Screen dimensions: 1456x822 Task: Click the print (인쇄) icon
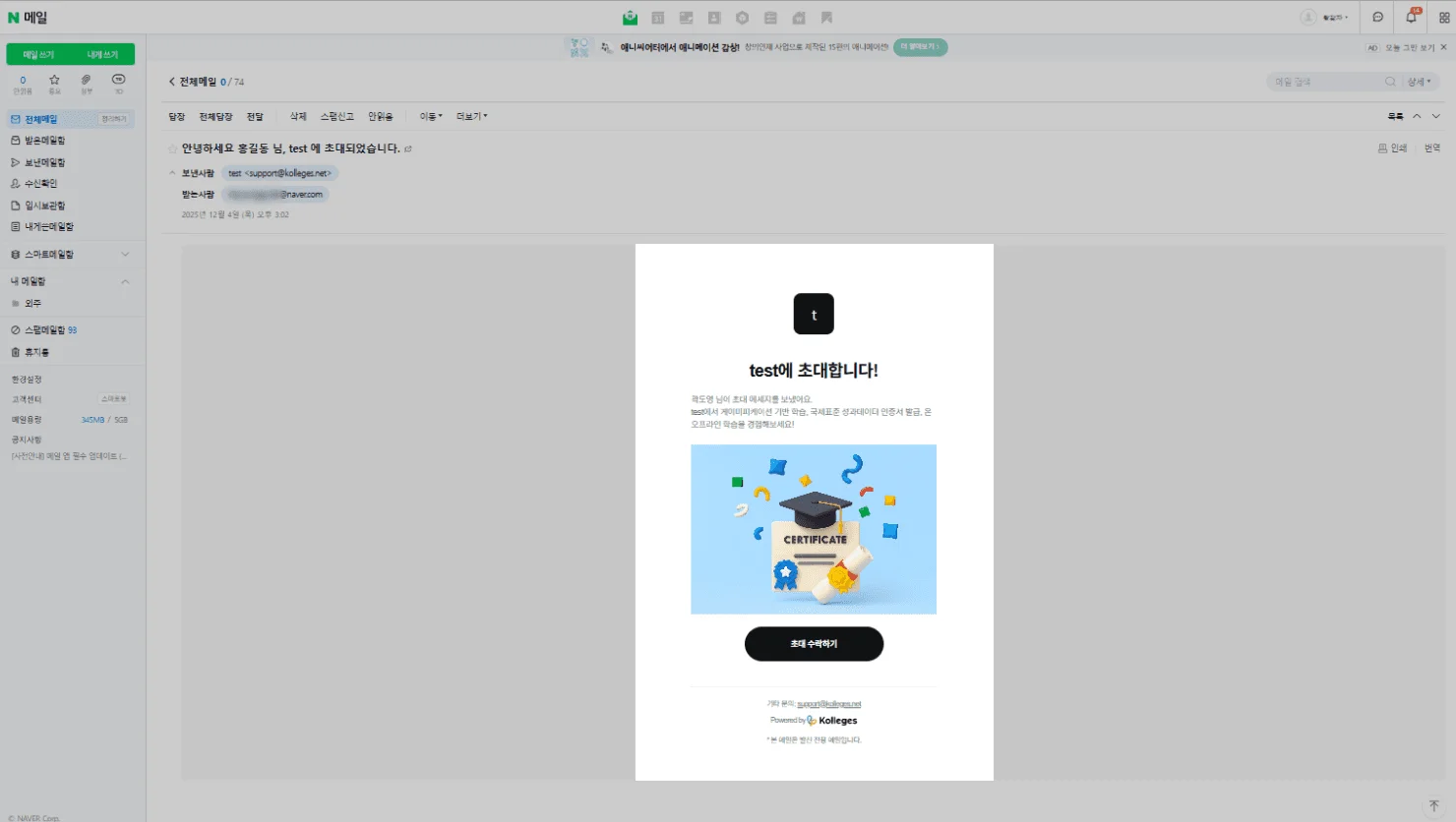[1392, 148]
